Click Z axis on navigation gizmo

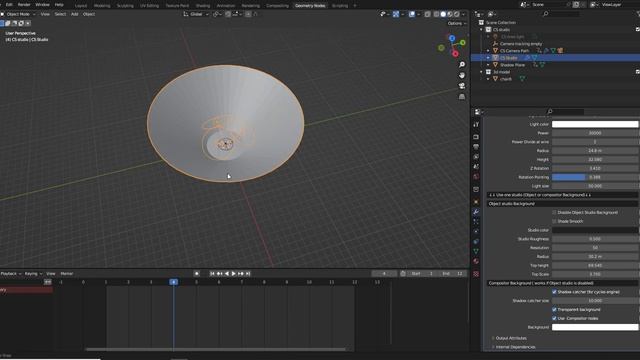452,38
